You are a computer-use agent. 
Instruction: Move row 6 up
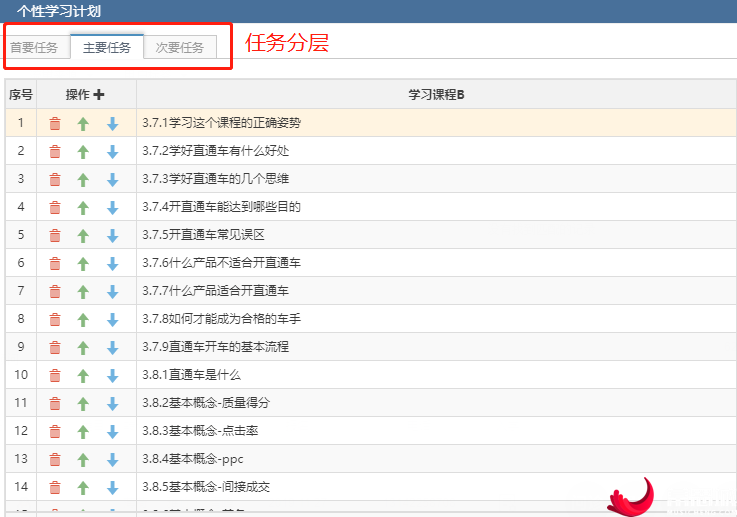click(x=83, y=264)
